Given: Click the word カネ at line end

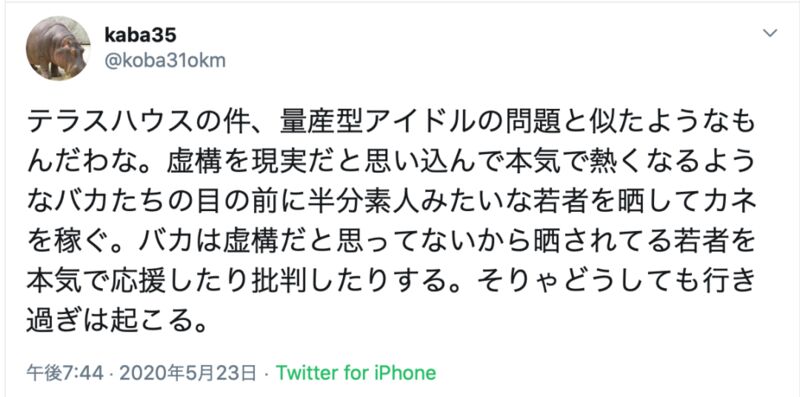Looking at the screenshot, I should (729, 203).
